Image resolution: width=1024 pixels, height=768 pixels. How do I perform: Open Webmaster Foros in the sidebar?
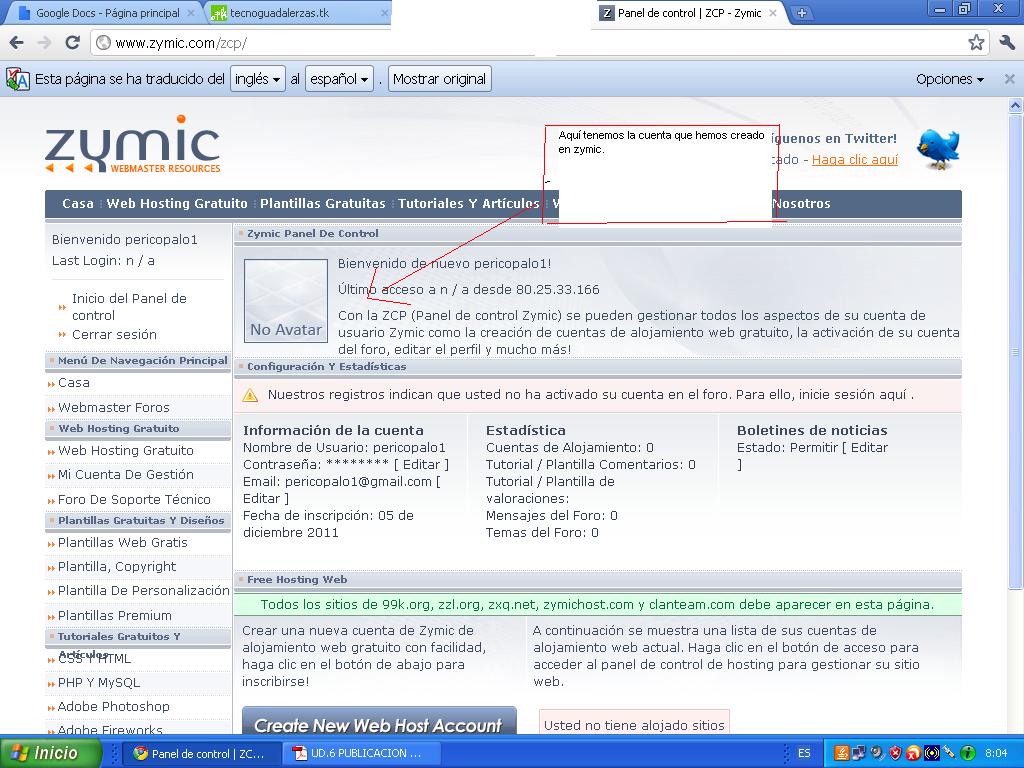114,408
